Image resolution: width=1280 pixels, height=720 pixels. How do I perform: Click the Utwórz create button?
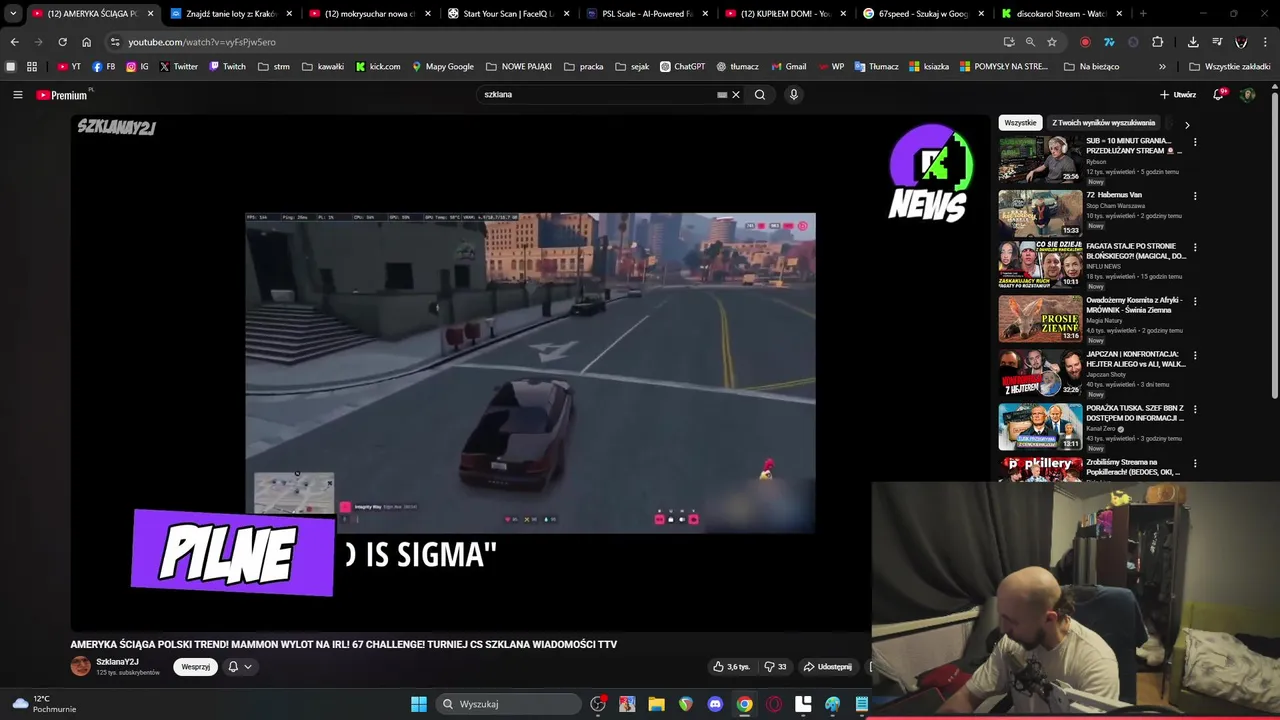[x=1178, y=95]
